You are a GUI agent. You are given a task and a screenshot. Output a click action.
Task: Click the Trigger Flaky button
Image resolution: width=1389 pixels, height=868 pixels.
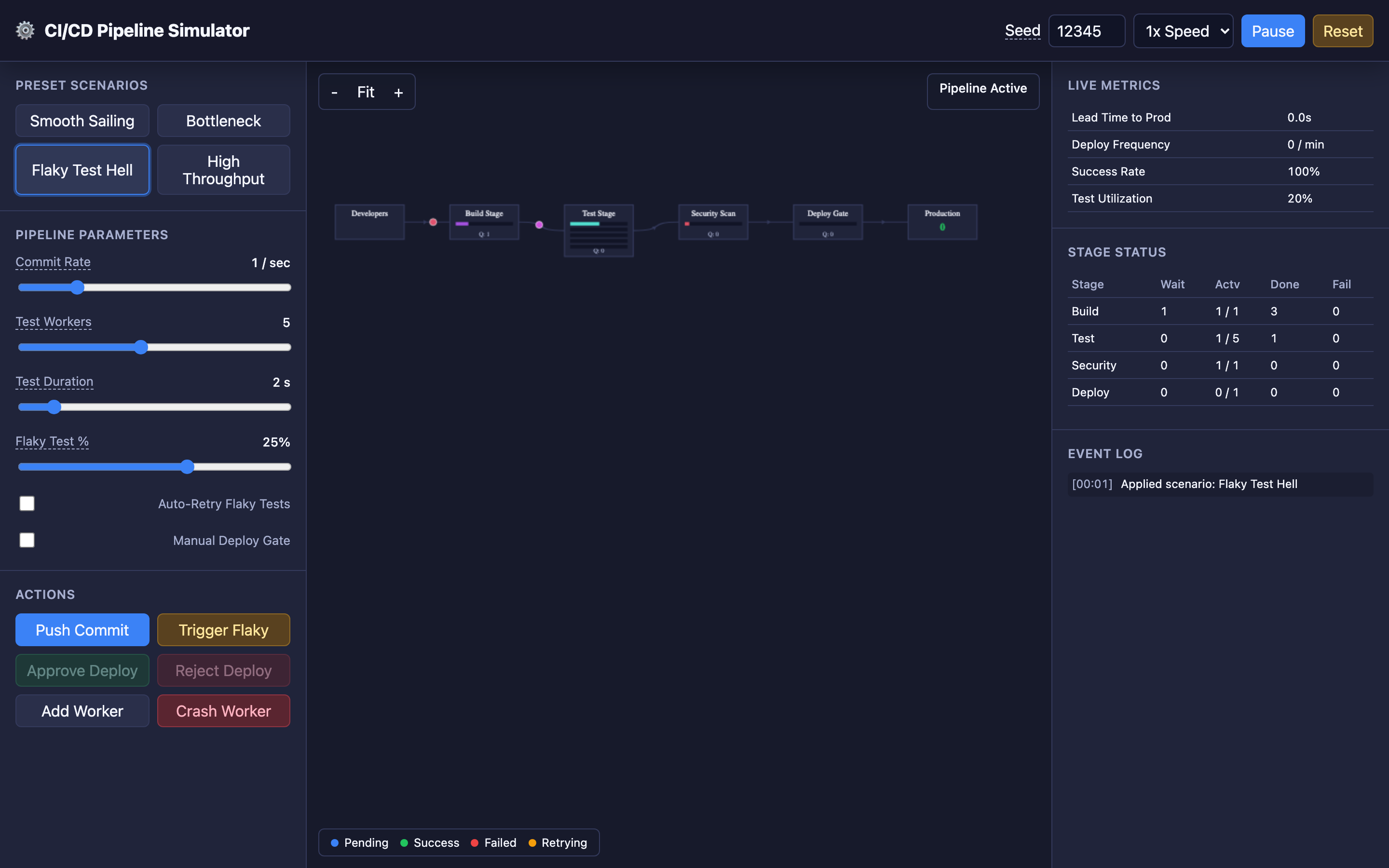(223, 630)
